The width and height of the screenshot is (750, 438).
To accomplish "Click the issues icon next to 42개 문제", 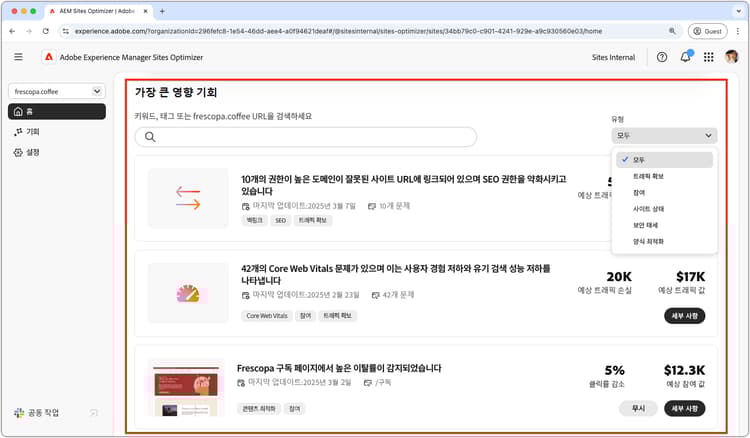I will coord(375,295).
